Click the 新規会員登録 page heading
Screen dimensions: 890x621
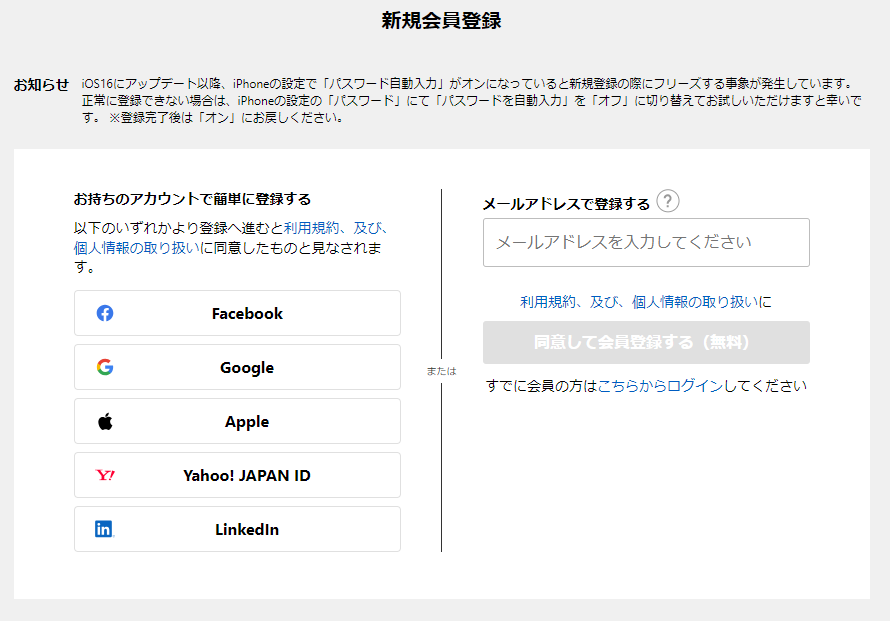coord(441,20)
